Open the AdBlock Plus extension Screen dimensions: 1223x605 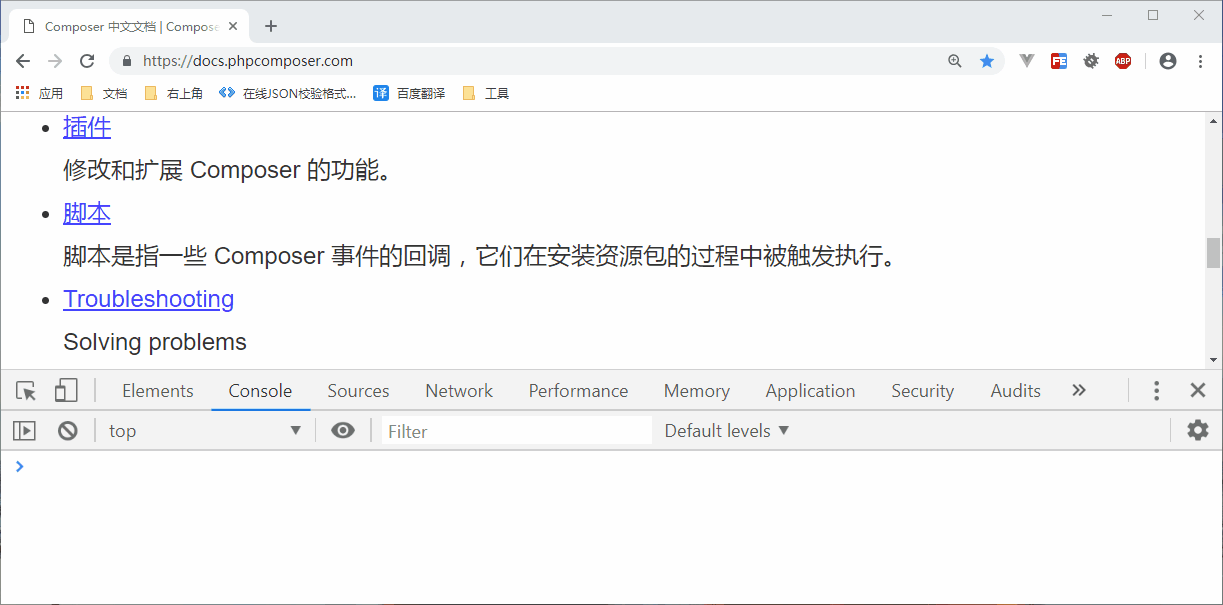click(x=1123, y=61)
